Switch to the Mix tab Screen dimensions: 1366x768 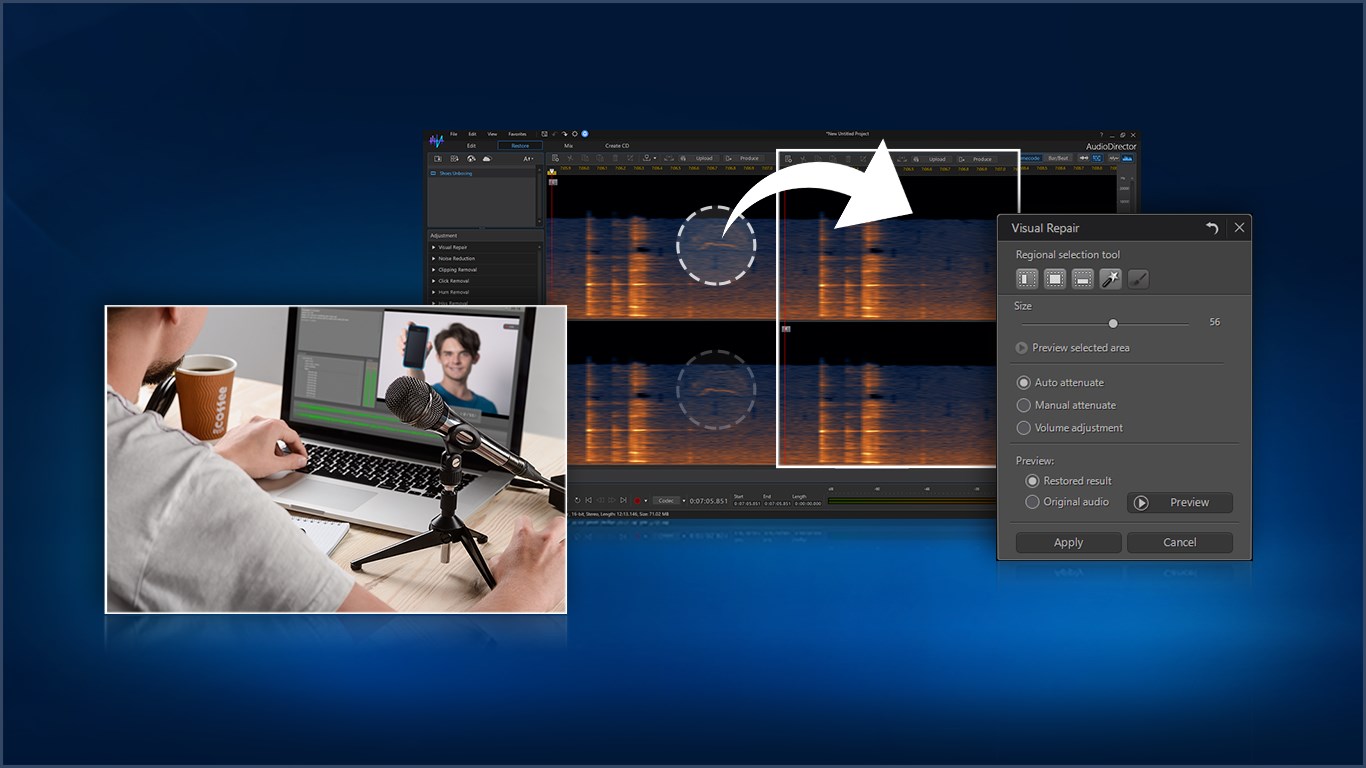pos(568,146)
